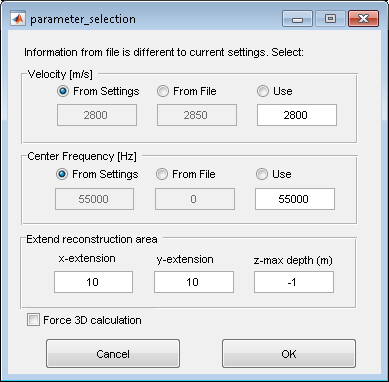The image size is (389, 382).
Task: Click the y-extension input field
Action: point(194,282)
